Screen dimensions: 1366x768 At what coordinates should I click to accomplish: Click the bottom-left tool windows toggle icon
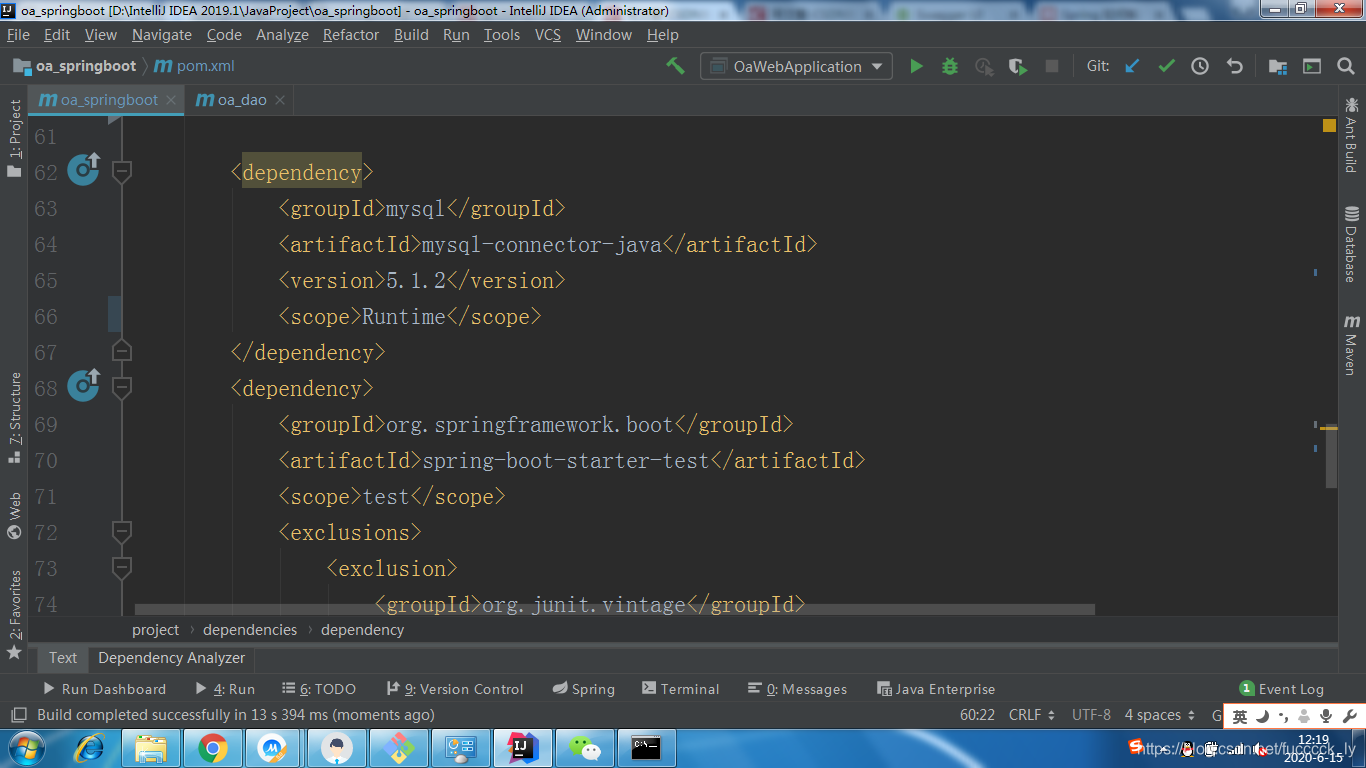18,715
